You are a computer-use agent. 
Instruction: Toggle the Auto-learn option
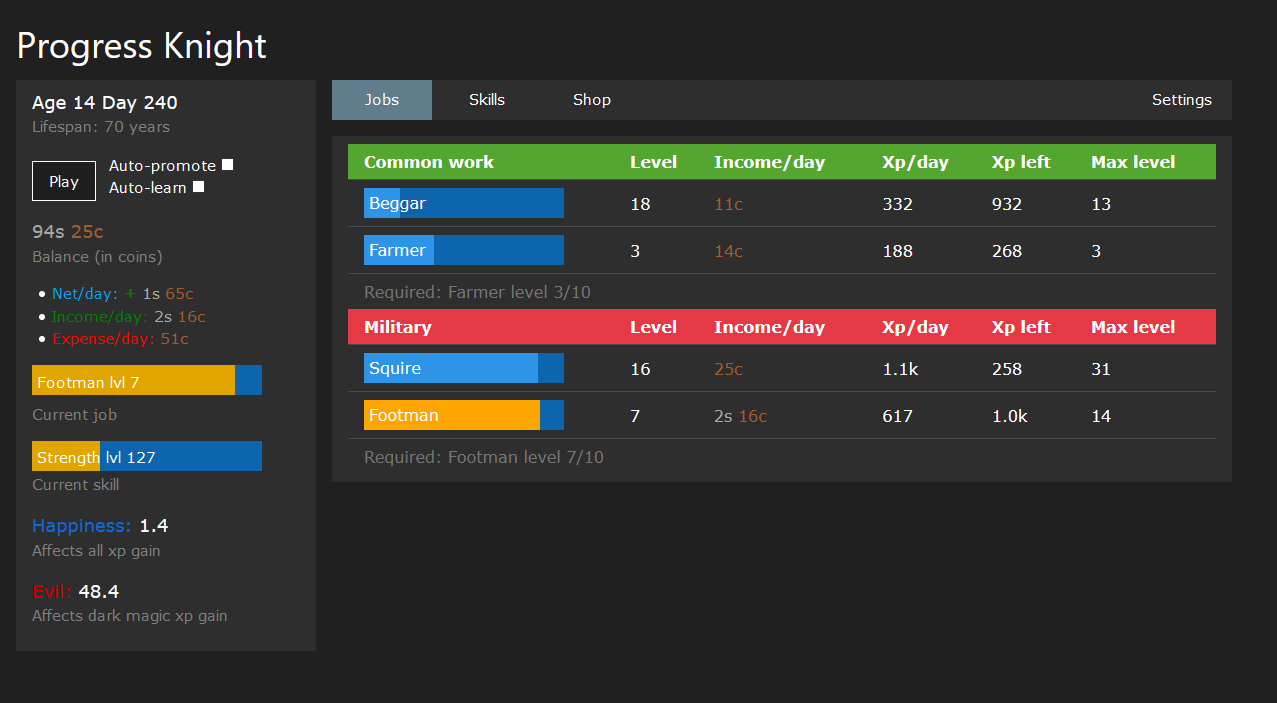click(196, 187)
